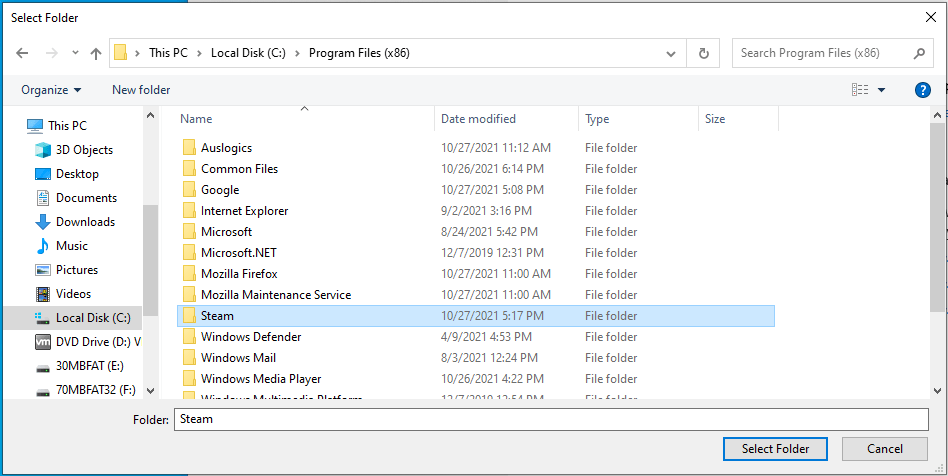The width and height of the screenshot is (948, 476).
Task: Sort by Date modified column header
Action: [479, 119]
